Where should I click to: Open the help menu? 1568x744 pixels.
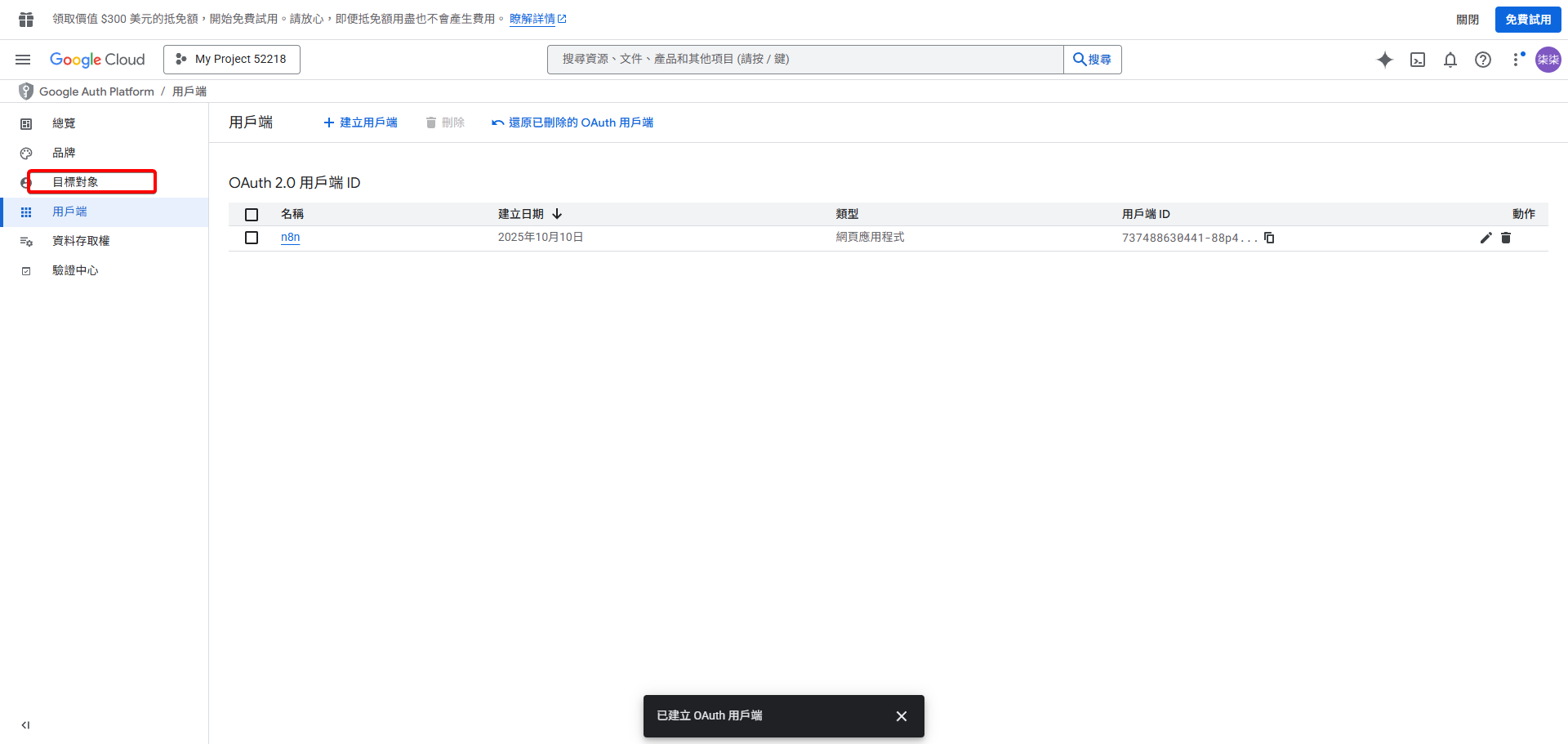(x=1483, y=60)
